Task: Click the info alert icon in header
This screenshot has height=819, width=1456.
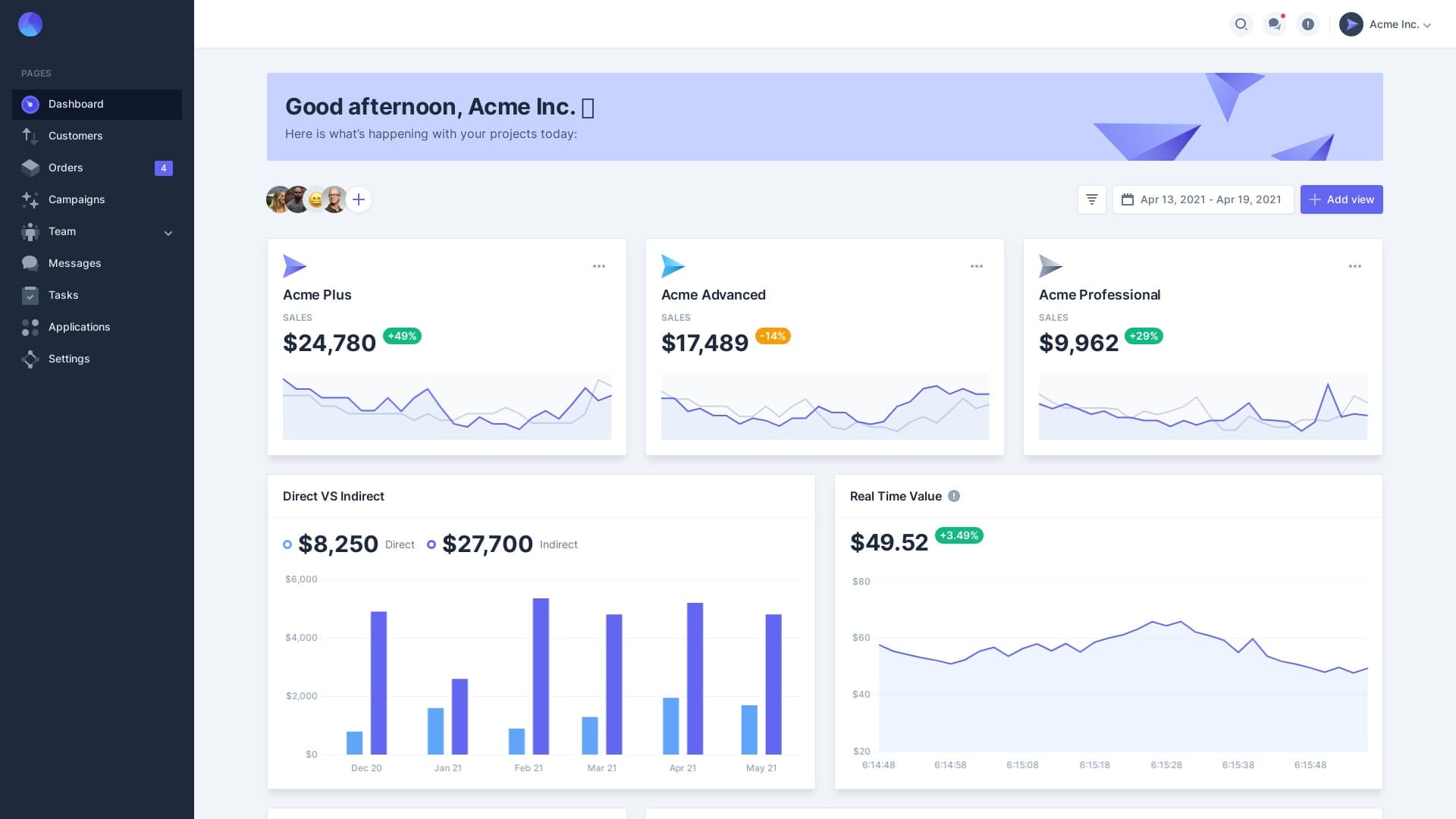Action: click(1308, 24)
